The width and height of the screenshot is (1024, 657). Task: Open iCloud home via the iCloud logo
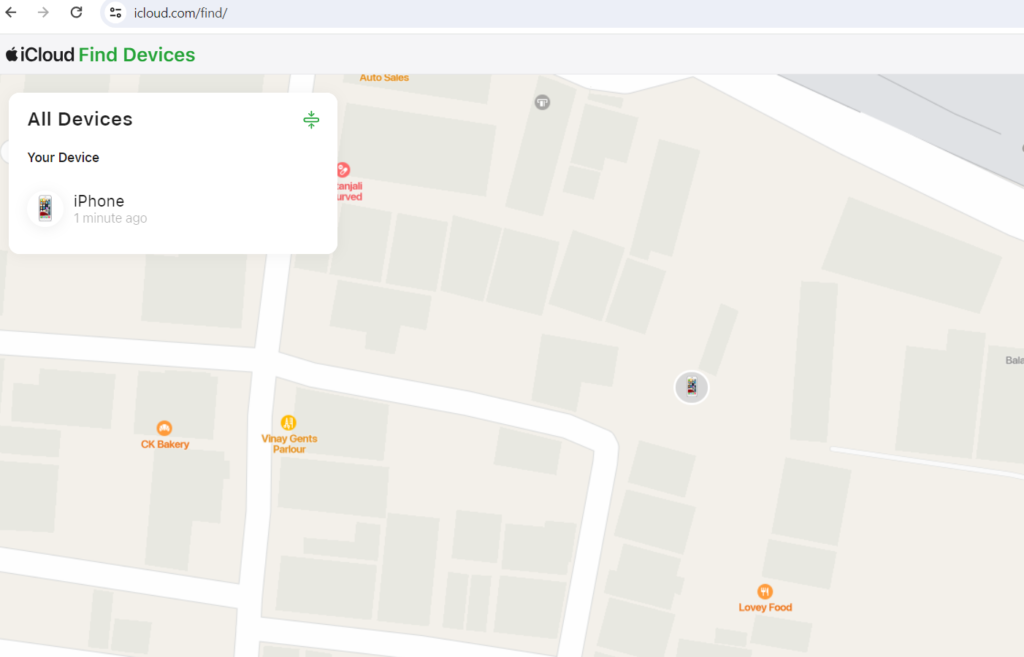[x=40, y=55]
